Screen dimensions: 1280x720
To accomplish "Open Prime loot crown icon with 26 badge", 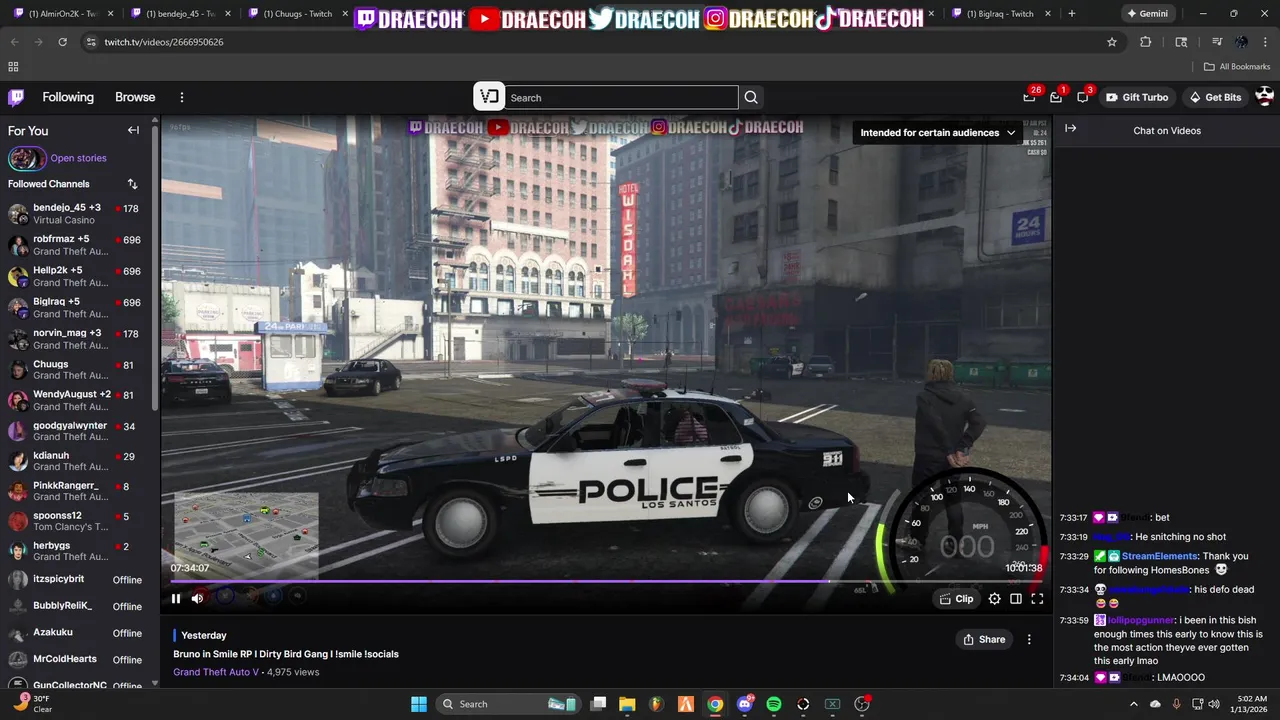I will coord(1029,97).
